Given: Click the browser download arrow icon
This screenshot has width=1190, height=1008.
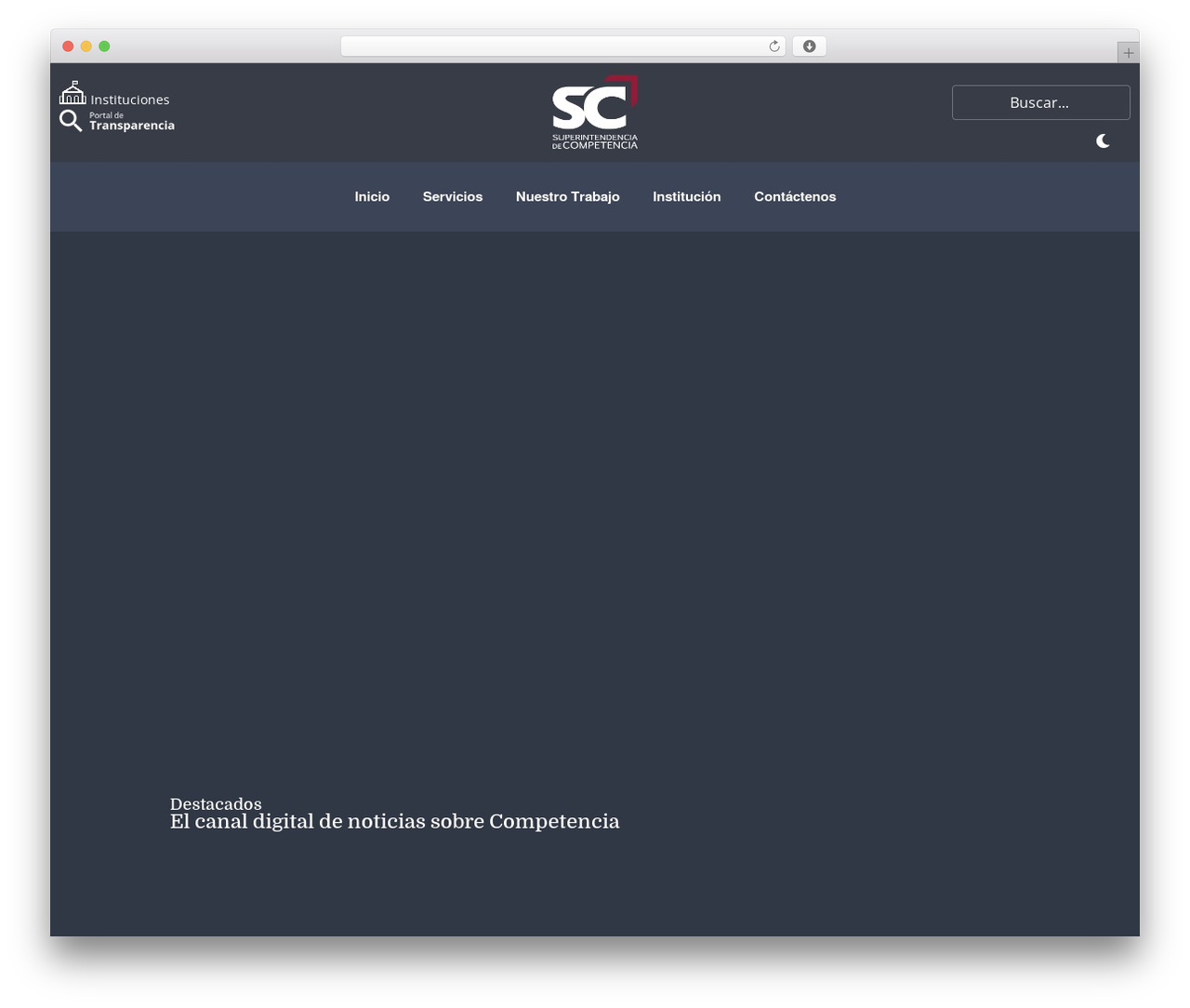Looking at the screenshot, I should coord(809,46).
